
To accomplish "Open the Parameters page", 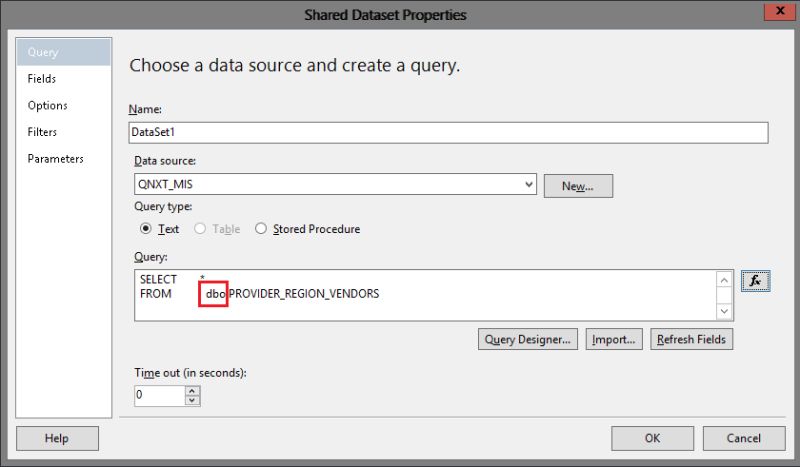I will 63,159.
